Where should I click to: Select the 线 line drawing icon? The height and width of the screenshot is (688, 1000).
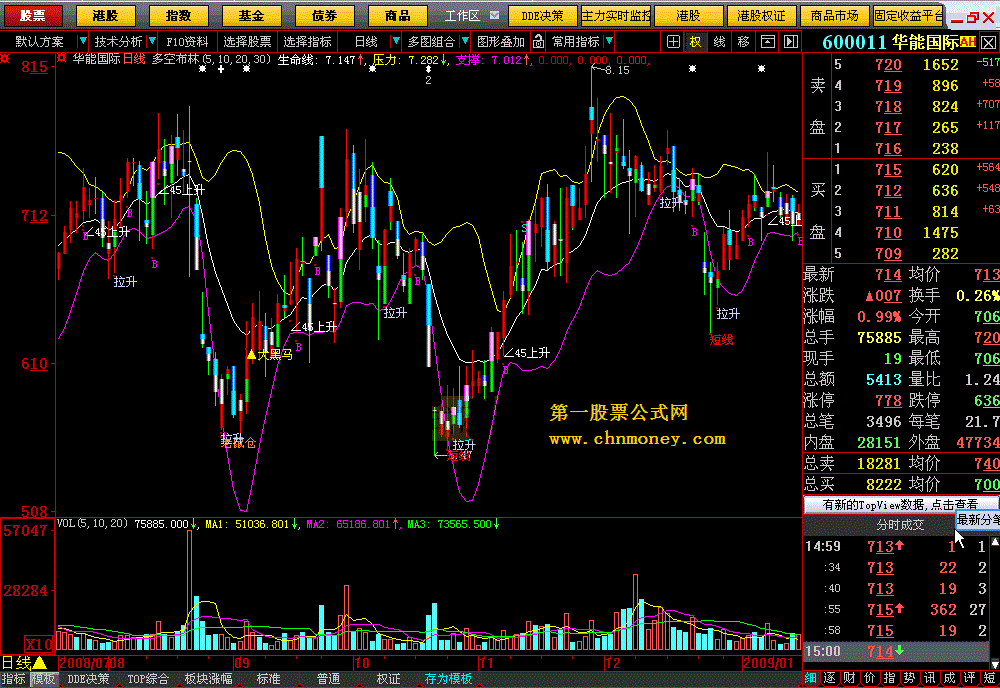point(719,42)
